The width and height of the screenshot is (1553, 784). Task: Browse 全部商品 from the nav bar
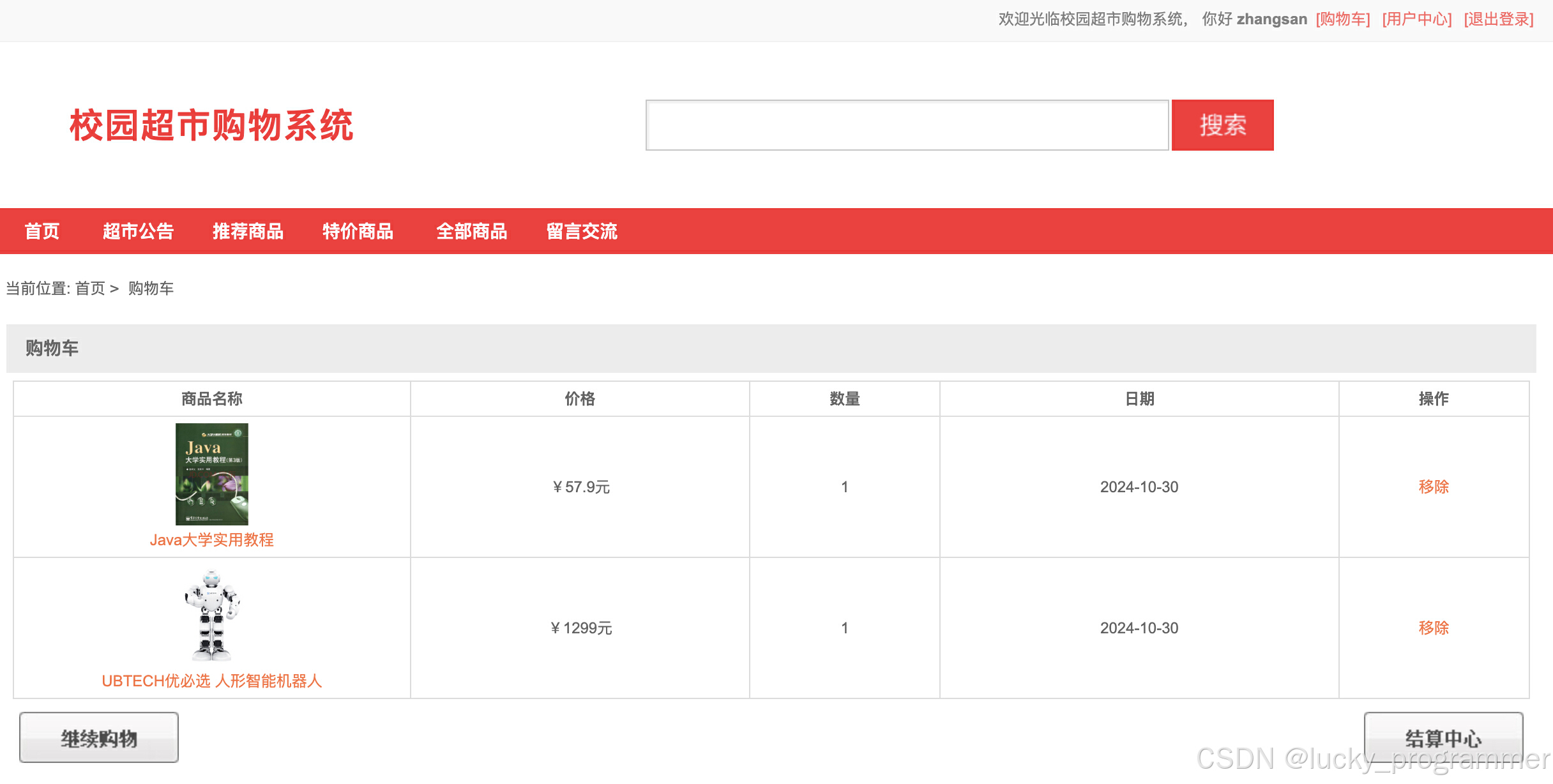[x=471, y=231]
